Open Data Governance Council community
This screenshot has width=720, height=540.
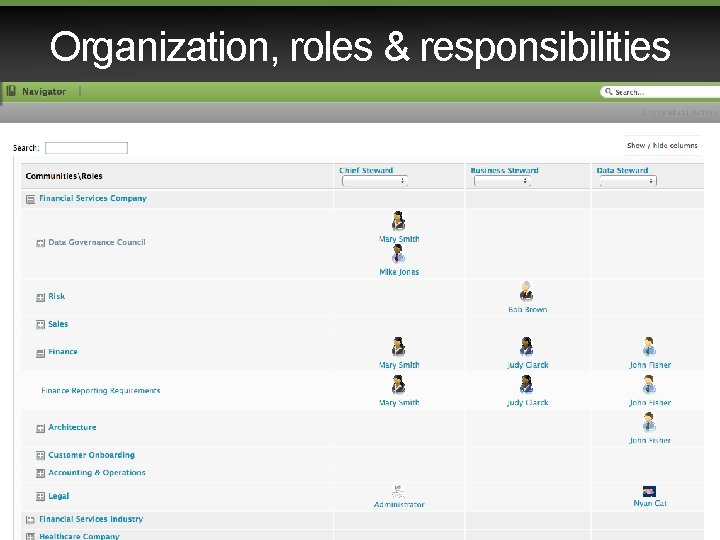click(x=97, y=242)
